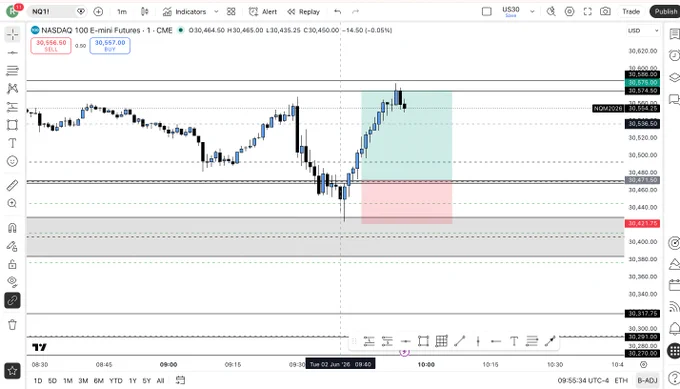Image resolution: width=680 pixels, height=389 pixels.
Task: Create an Alert from top toolbar
Action: [x=263, y=12]
